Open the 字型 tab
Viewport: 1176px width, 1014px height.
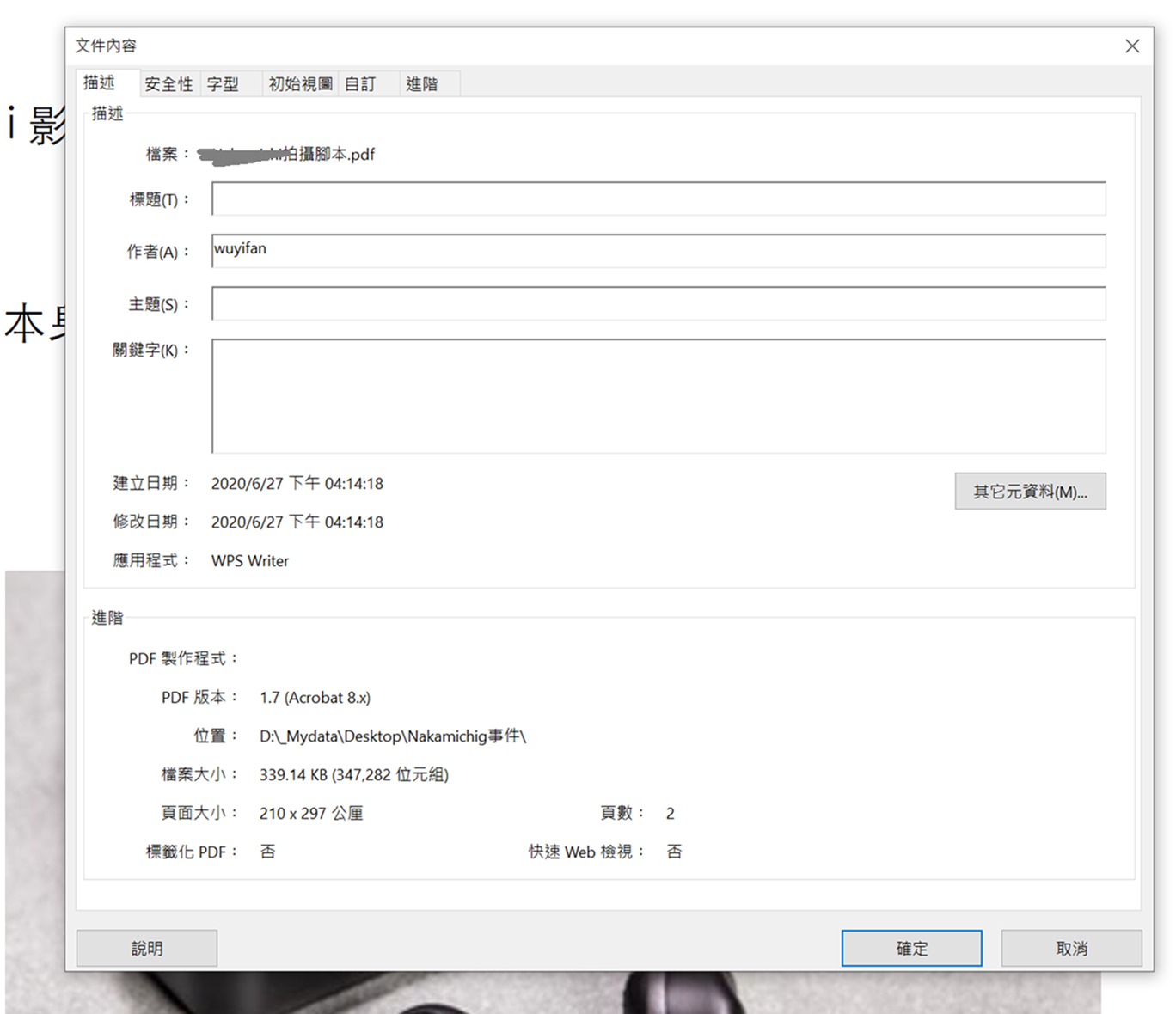coord(224,84)
